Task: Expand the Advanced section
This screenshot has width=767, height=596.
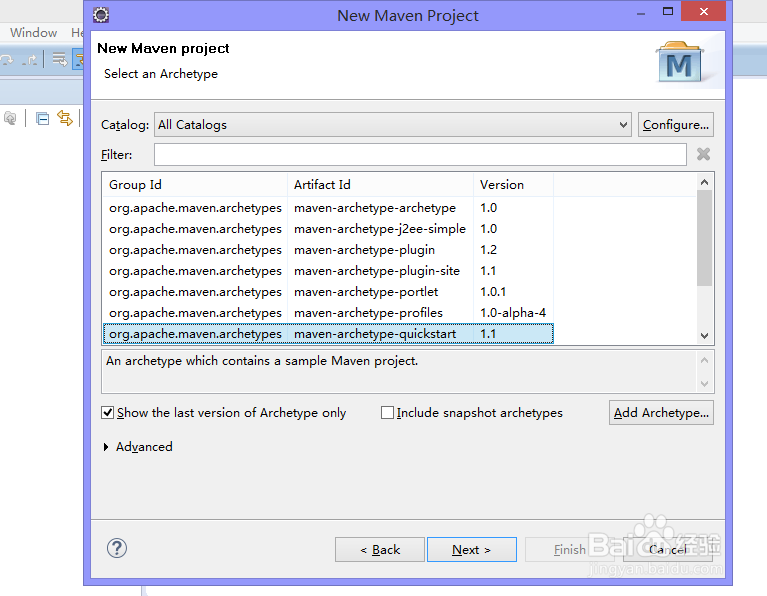Action: tap(106, 447)
